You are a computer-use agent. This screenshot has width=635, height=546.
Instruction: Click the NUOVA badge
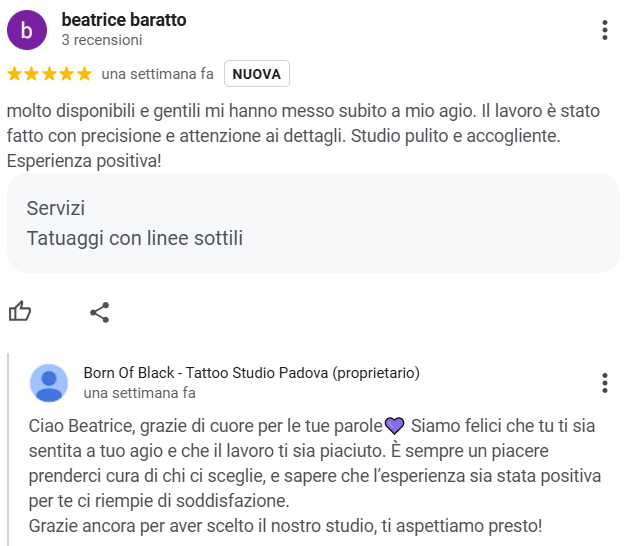257,74
